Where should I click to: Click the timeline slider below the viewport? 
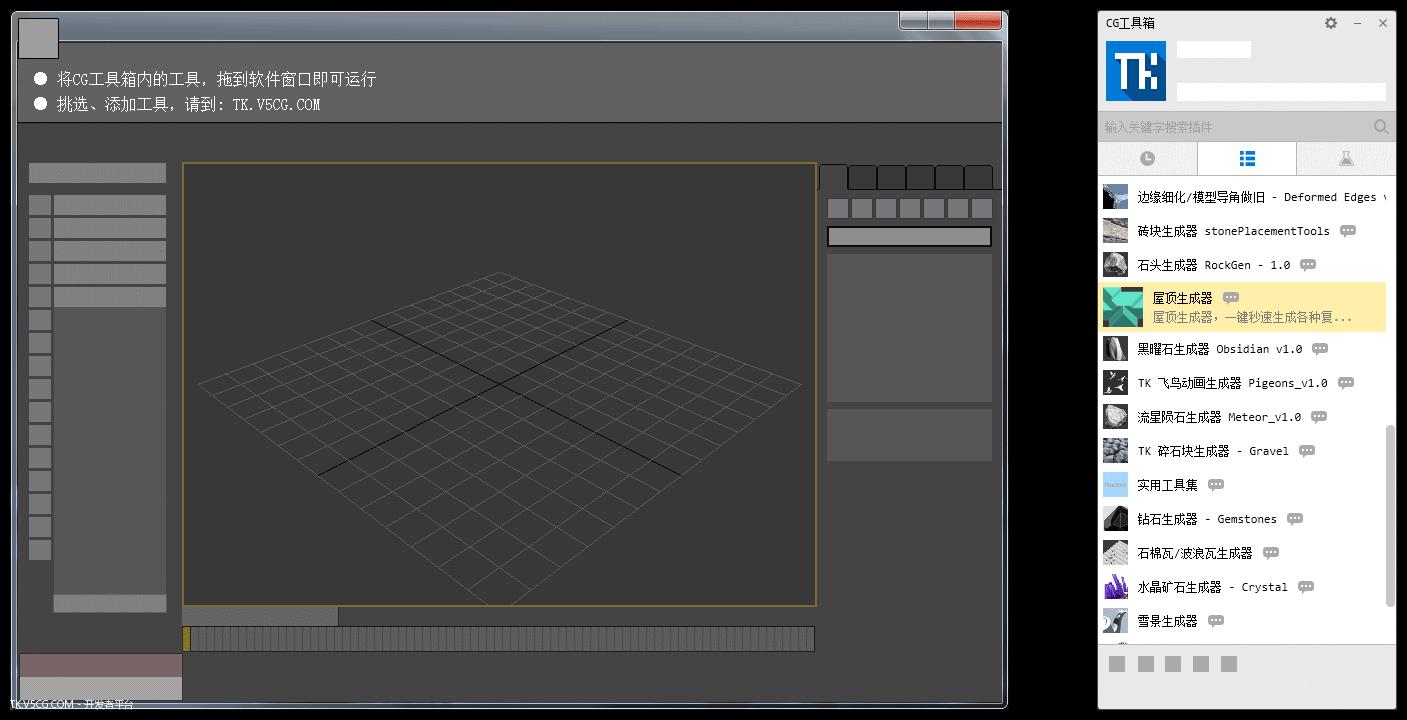pos(498,640)
